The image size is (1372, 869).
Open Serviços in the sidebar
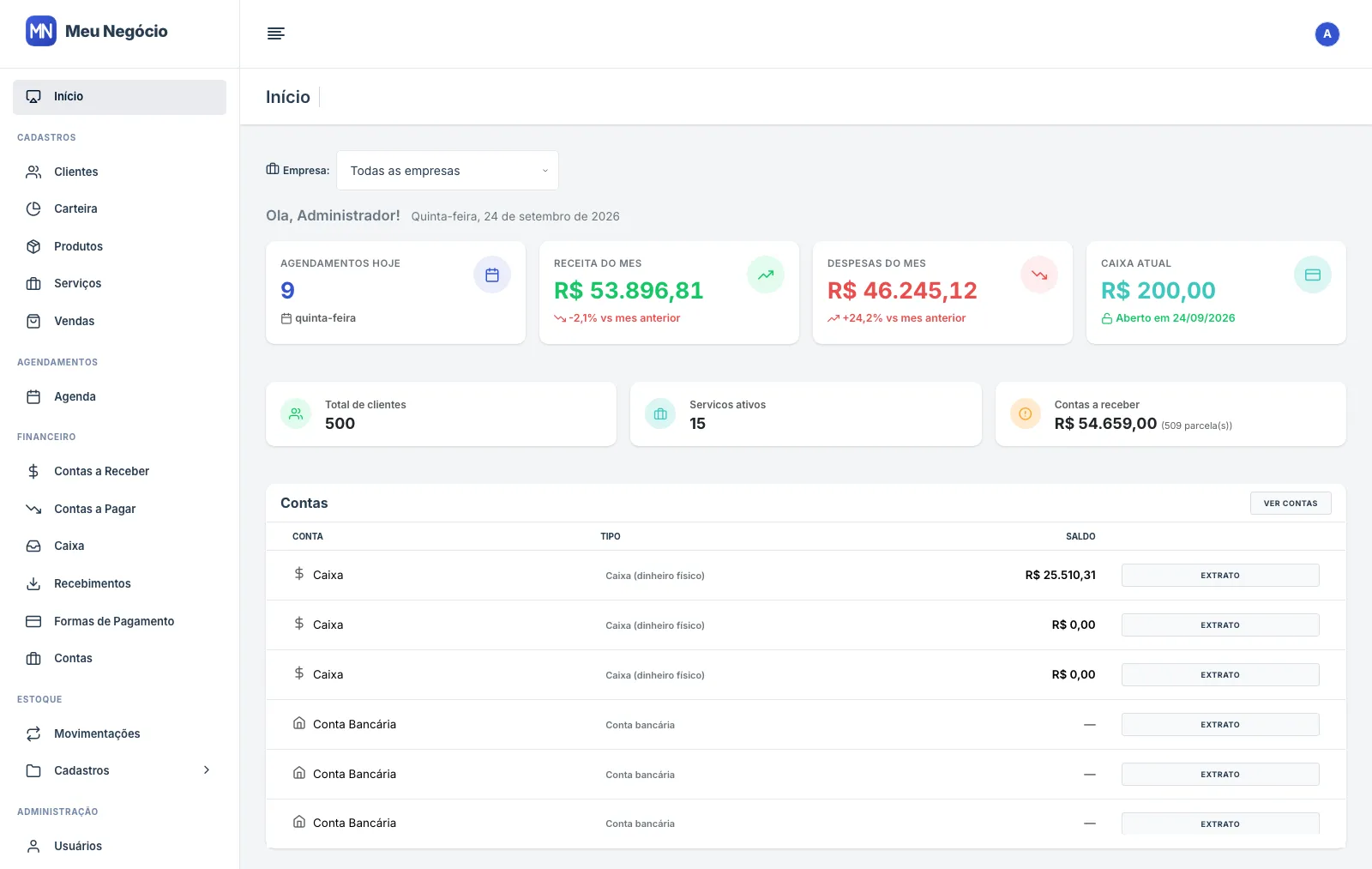pyautogui.click(x=119, y=283)
